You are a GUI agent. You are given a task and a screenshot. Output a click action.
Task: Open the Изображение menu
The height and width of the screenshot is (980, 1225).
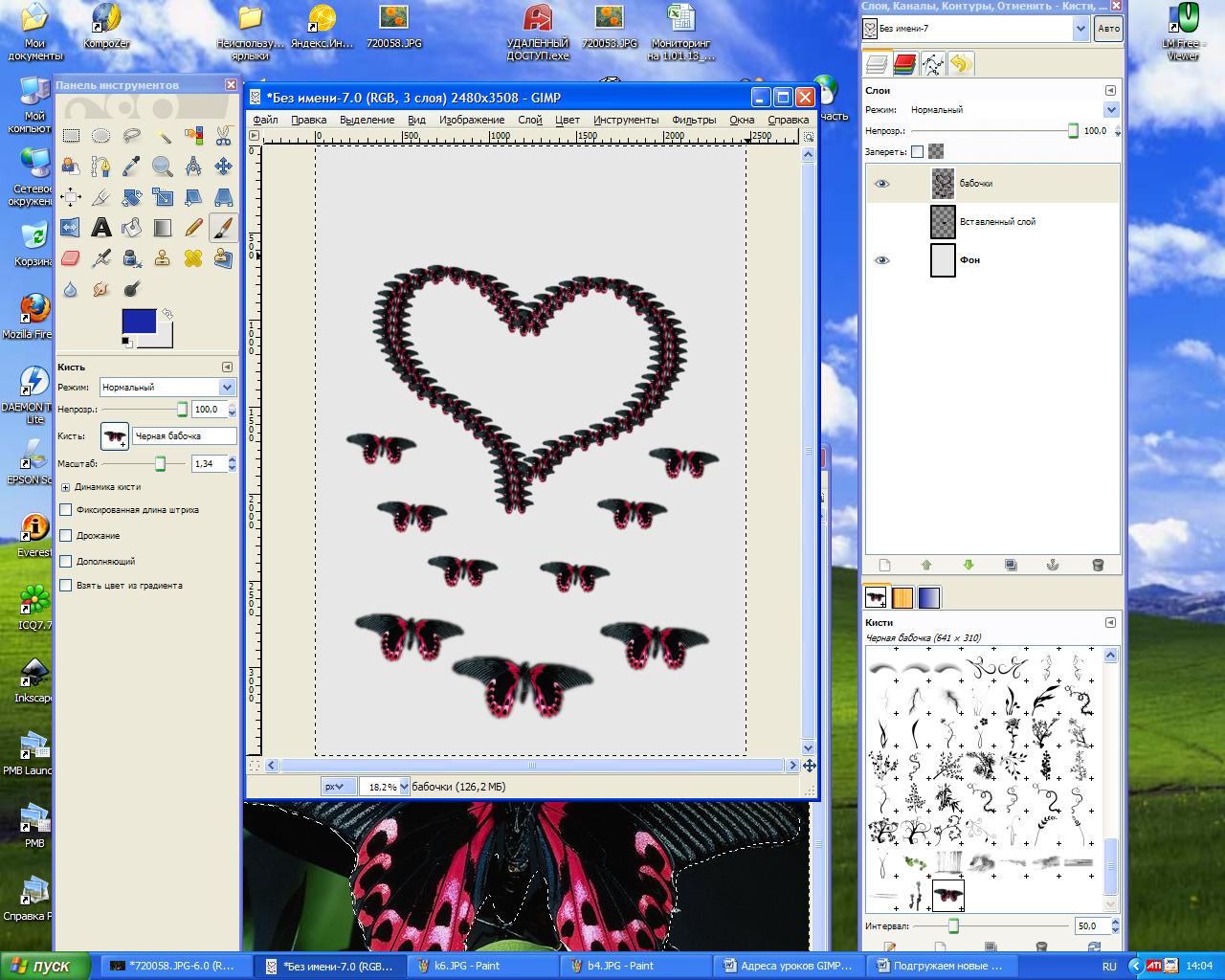[472, 120]
